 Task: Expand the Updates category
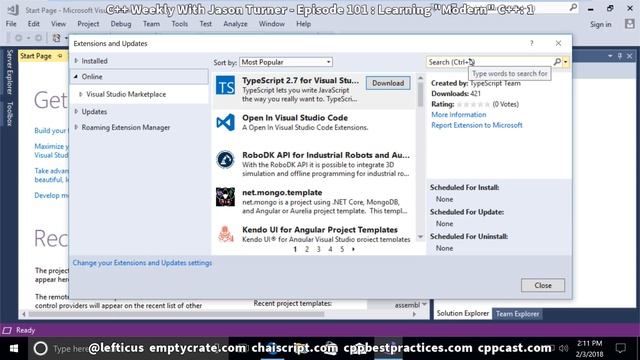coord(76,111)
